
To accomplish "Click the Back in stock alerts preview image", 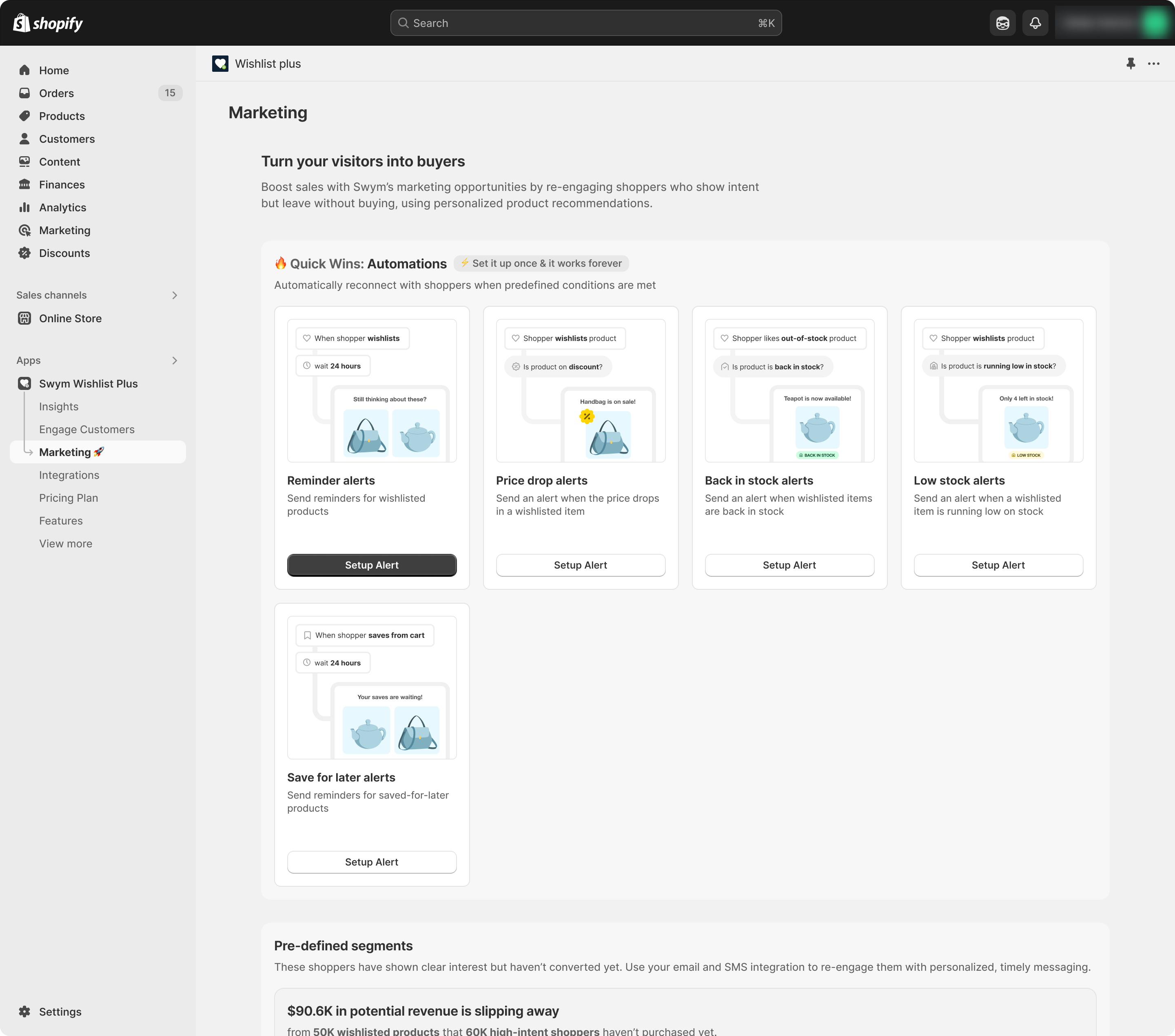I will pos(789,391).
